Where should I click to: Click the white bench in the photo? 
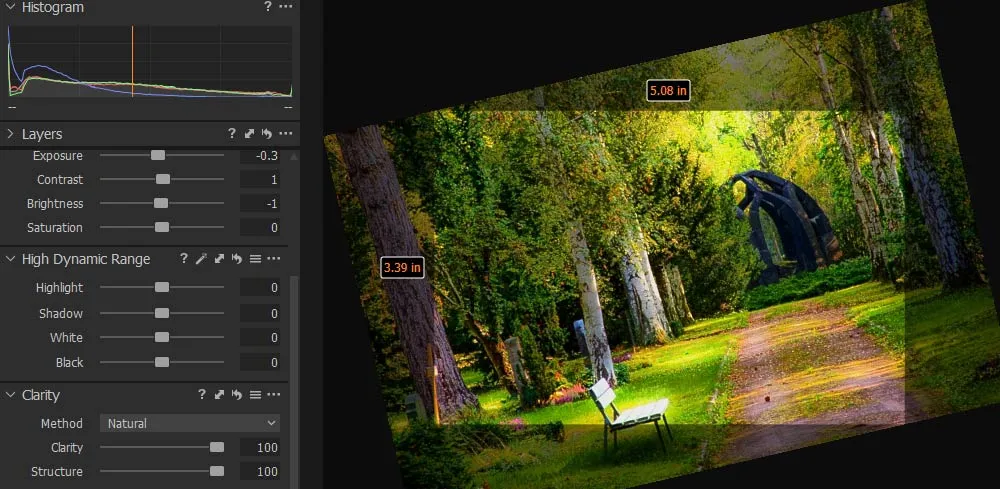(x=629, y=412)
